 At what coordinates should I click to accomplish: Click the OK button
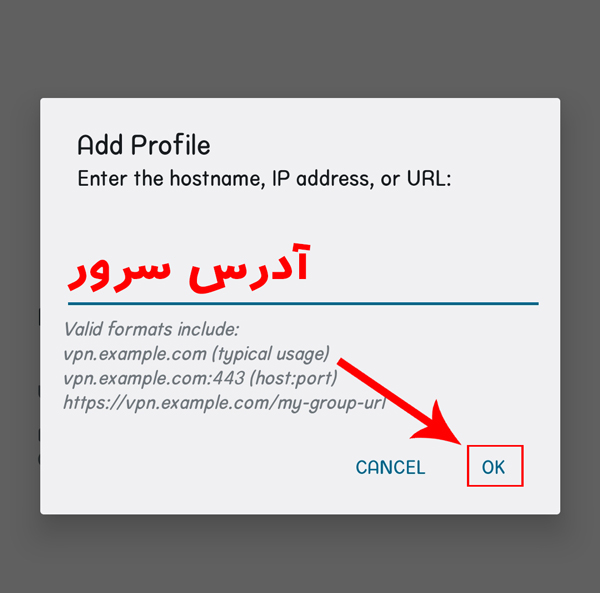[x=494, y=467]
